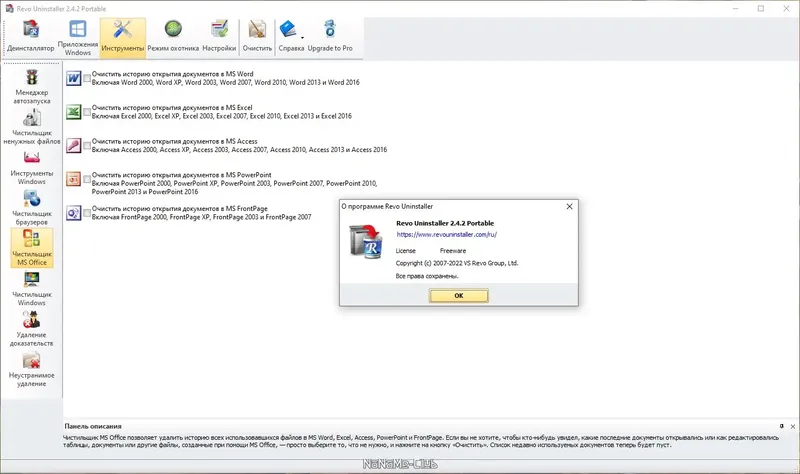Open Удаление доказательств sidebar tool
Viewport: 800px width, 474px height.
click(x=32, y=329)
